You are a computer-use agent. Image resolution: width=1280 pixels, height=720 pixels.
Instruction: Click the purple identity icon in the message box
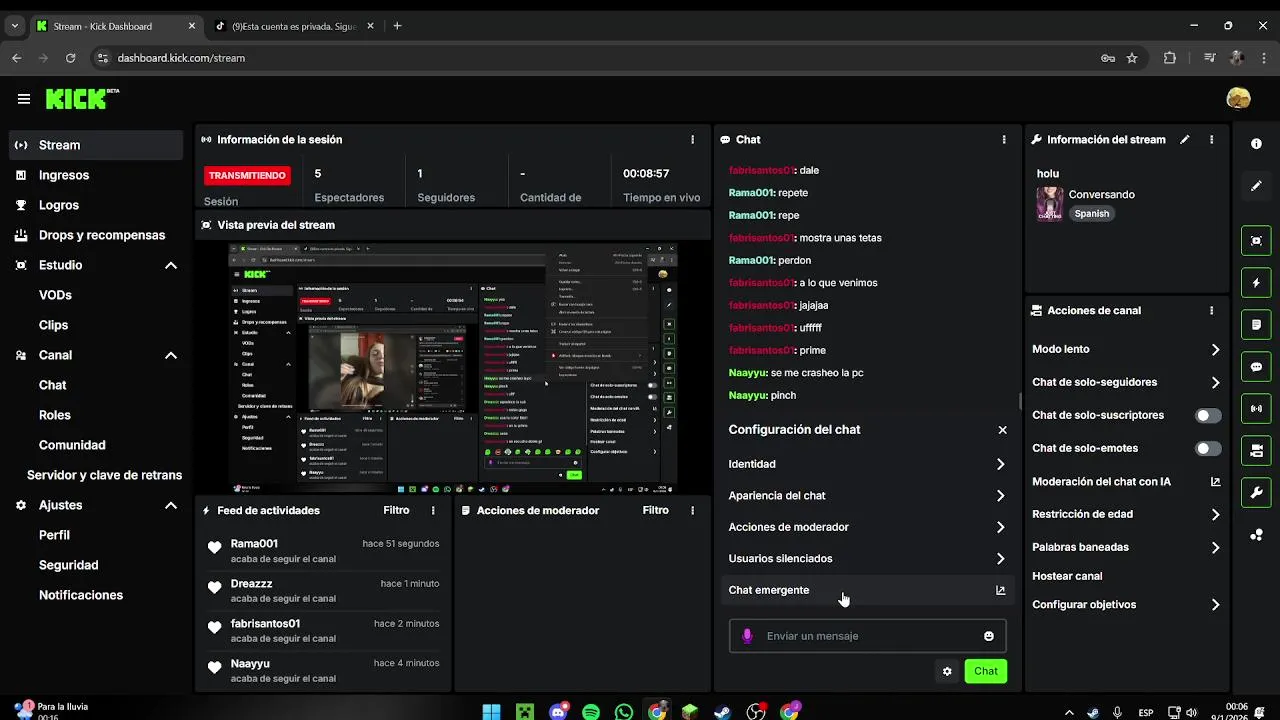[747, 636]
